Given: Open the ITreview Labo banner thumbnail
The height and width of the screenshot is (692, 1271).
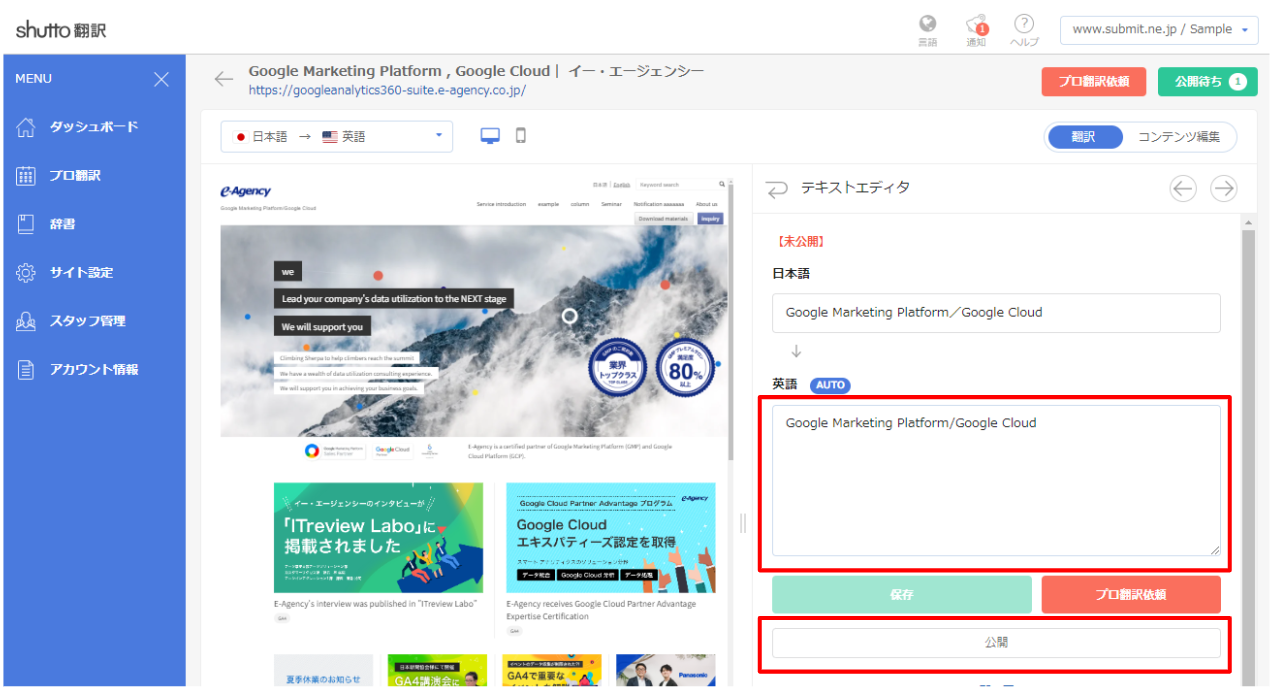Looking at the screenshot, I should coord(378,538).
